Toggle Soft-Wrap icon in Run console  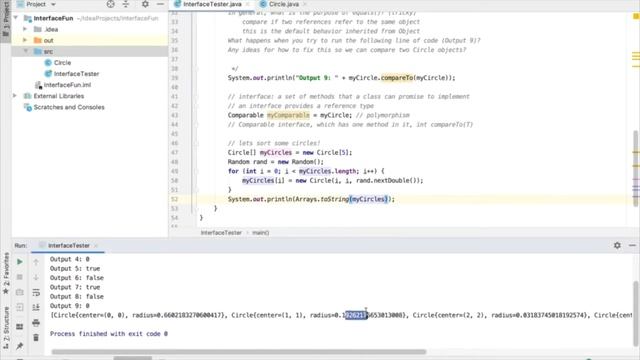tap(36, 293)
